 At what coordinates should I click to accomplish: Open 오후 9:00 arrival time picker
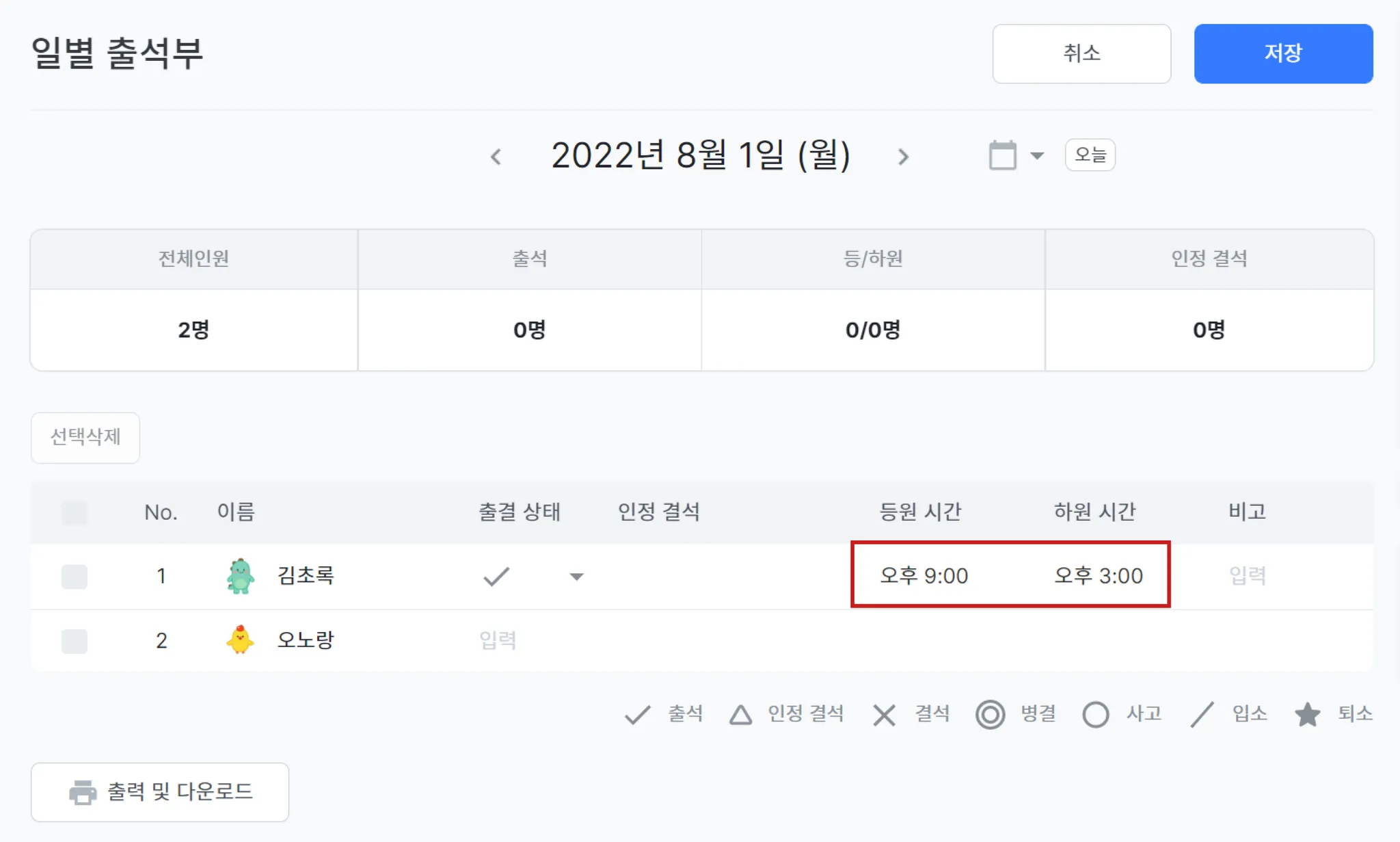pos(924,576)
